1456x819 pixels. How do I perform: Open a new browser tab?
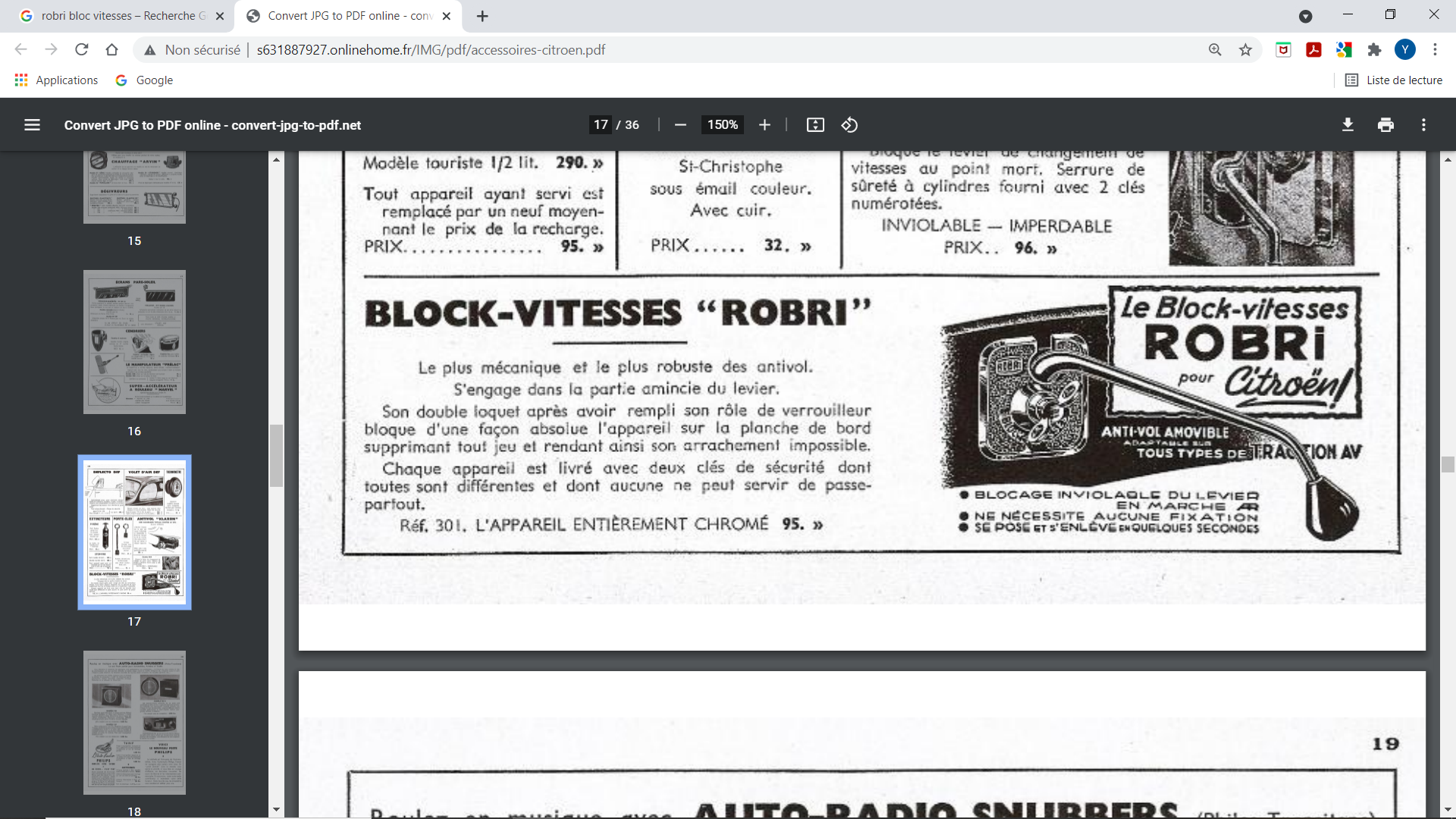[482, 16]
